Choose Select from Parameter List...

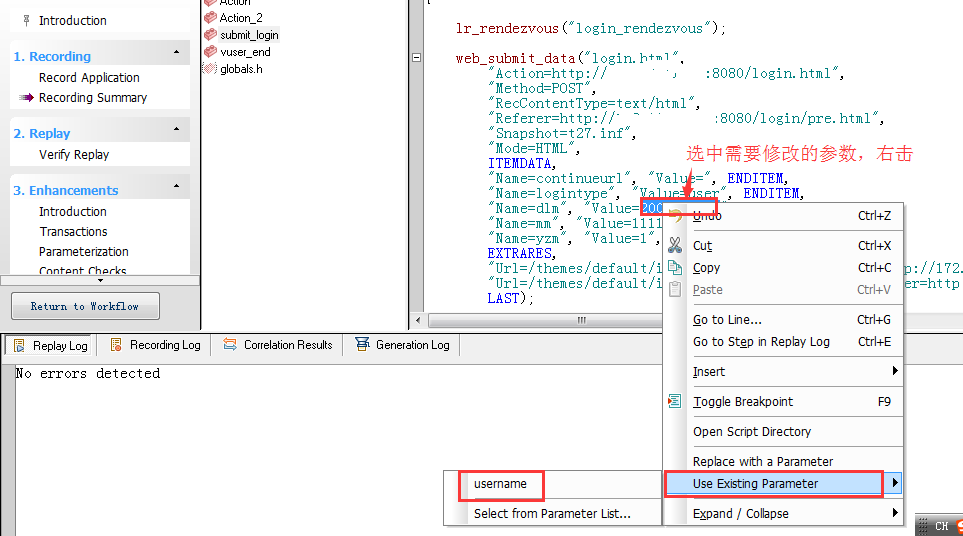coord(552,513)
